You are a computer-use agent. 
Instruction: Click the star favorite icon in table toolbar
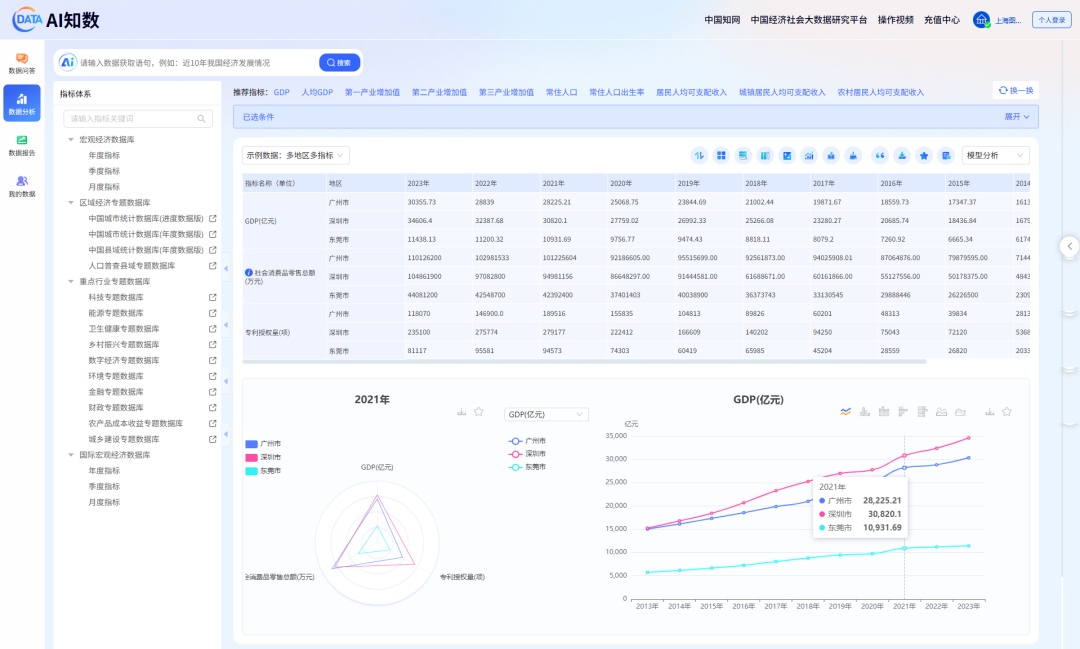coord(924,155)
